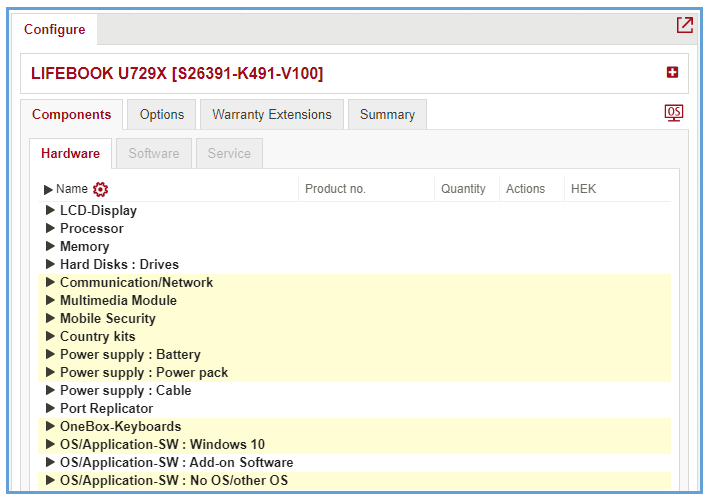Expand the Port Replicator arrow

coord(50,409)
